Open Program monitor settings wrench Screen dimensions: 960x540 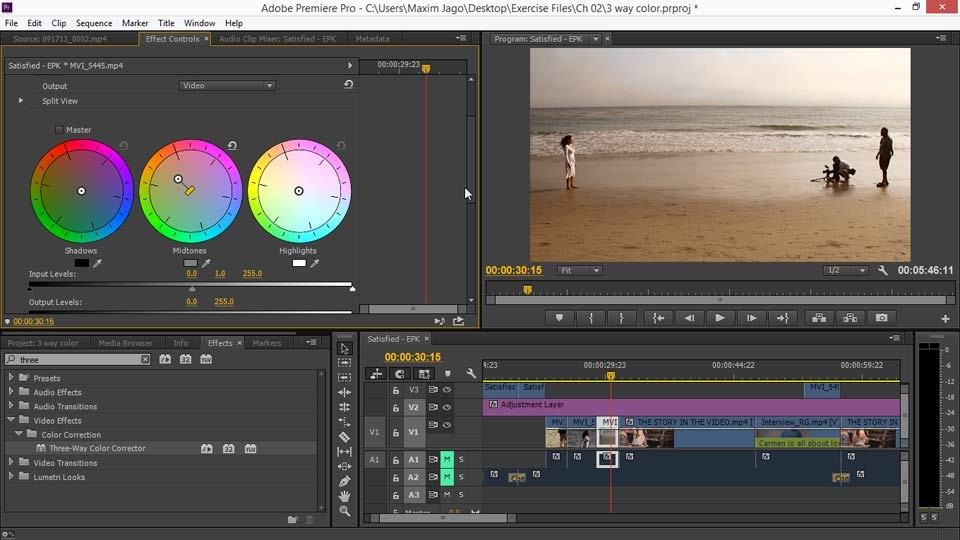coord(883,270)
